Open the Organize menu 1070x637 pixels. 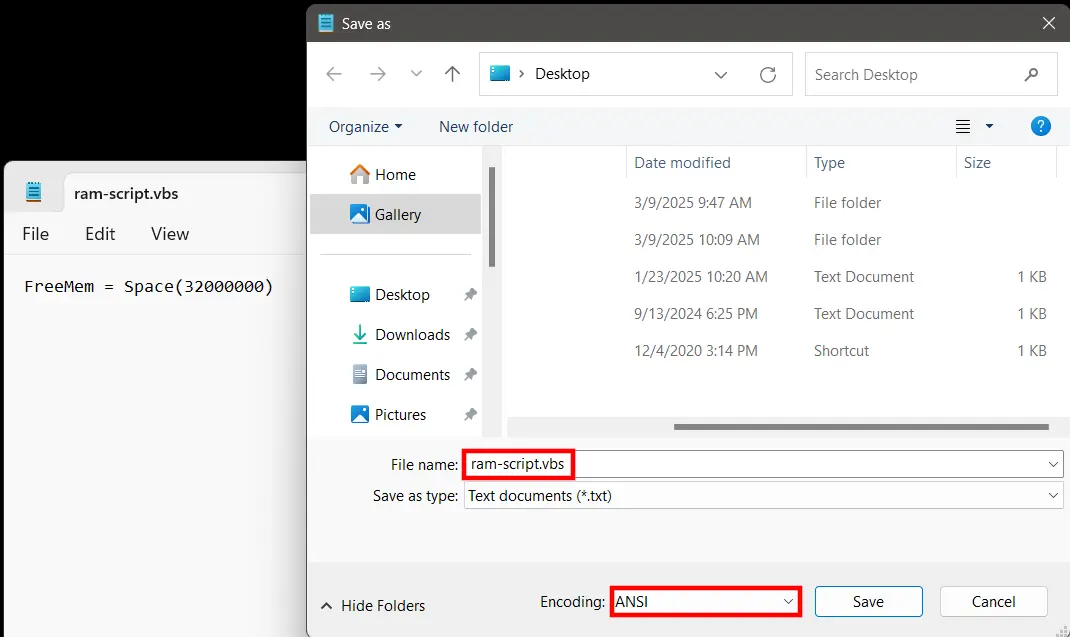pos(364,126)
